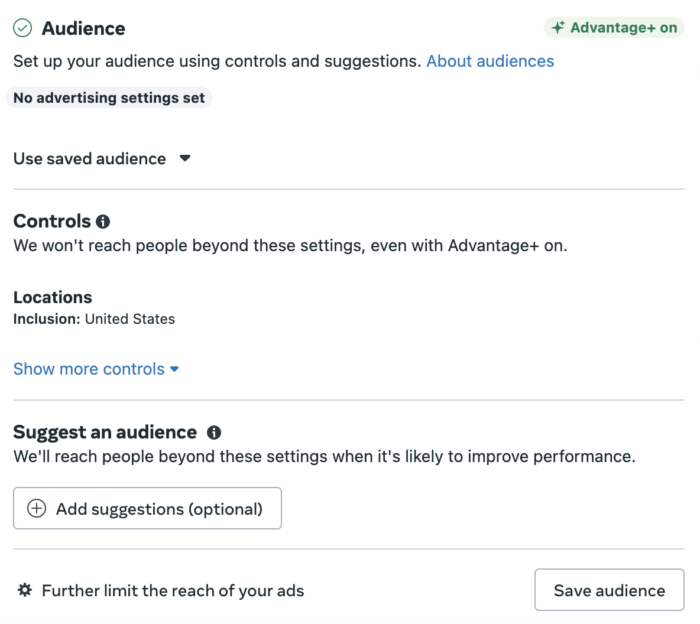Open the Use saved audience dropdown
Screen dimensions: 700x624
pyautogui.click(x=102, y=158)
